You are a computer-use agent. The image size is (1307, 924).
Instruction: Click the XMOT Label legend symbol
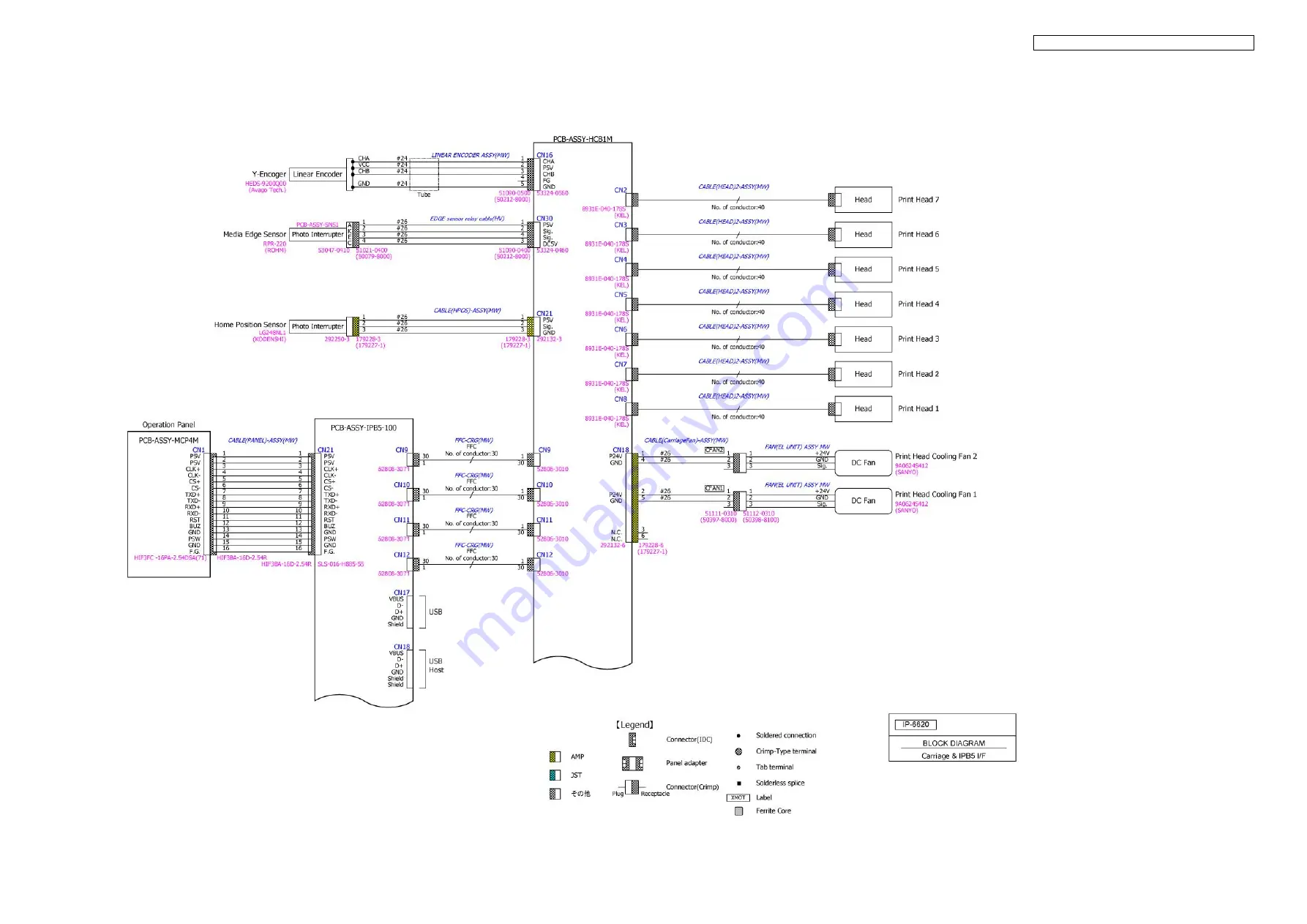point(738,797)
